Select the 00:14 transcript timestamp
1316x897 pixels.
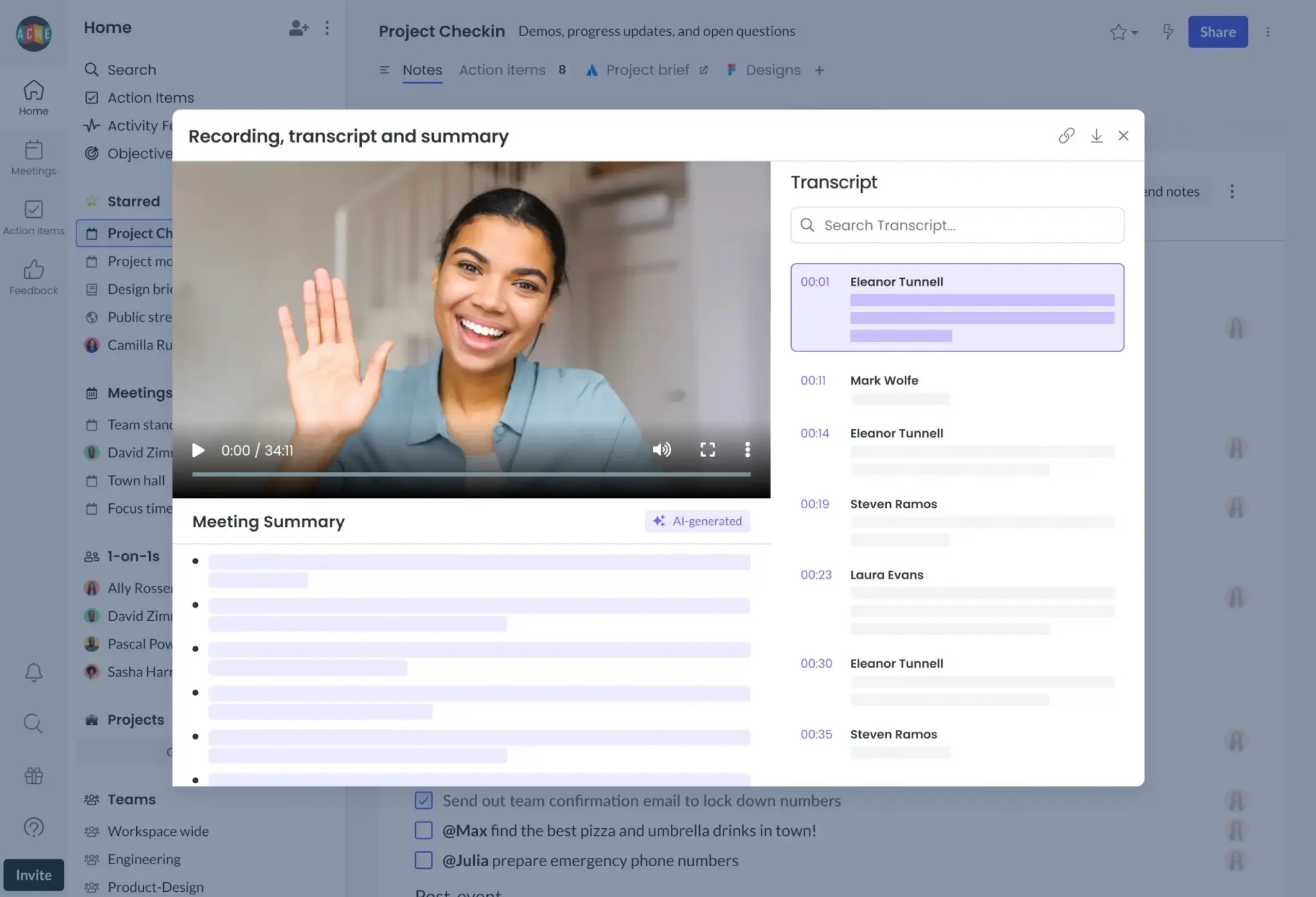pyautogui.click(x=815, y=433)
